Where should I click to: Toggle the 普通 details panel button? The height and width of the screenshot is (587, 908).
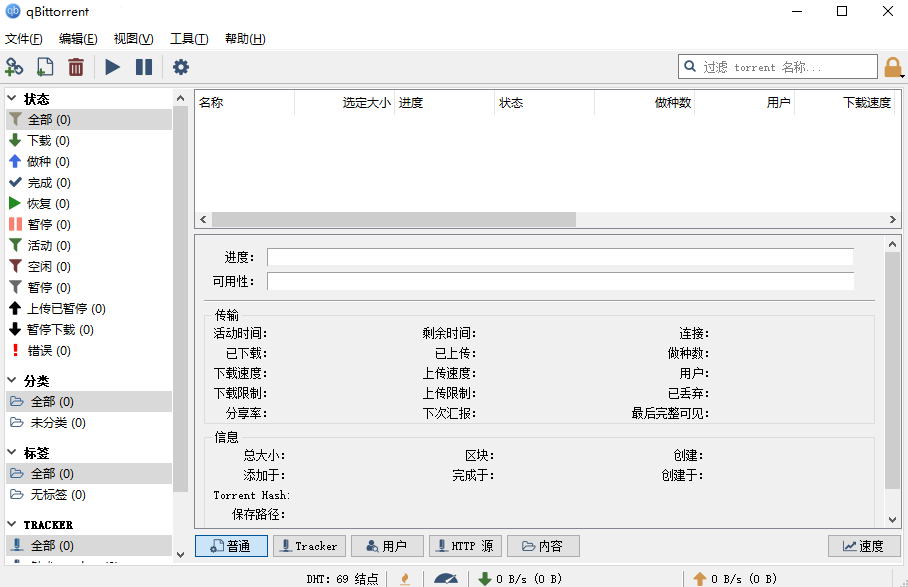point(231,546)
